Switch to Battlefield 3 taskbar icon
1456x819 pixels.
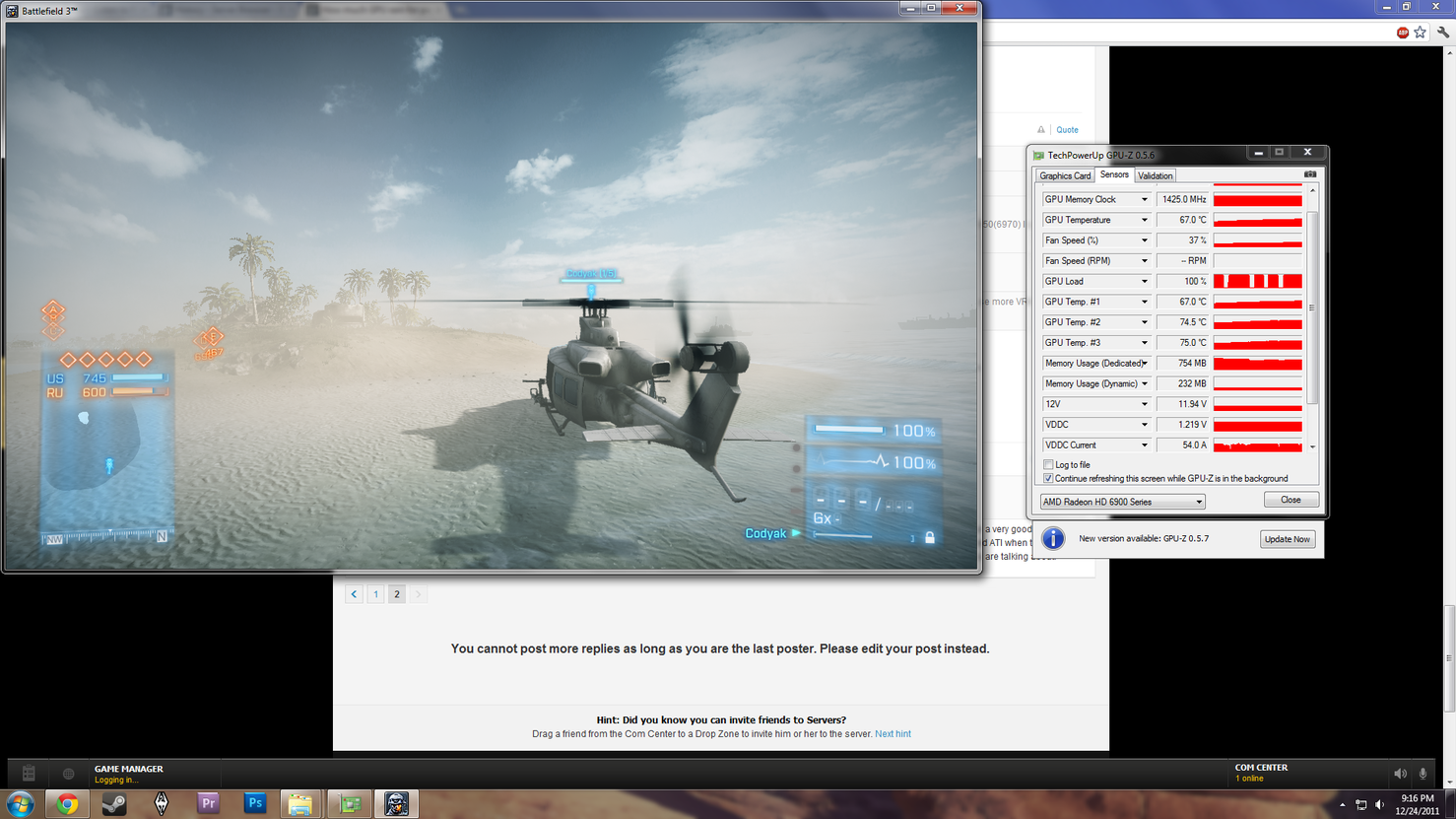[397, 804]
